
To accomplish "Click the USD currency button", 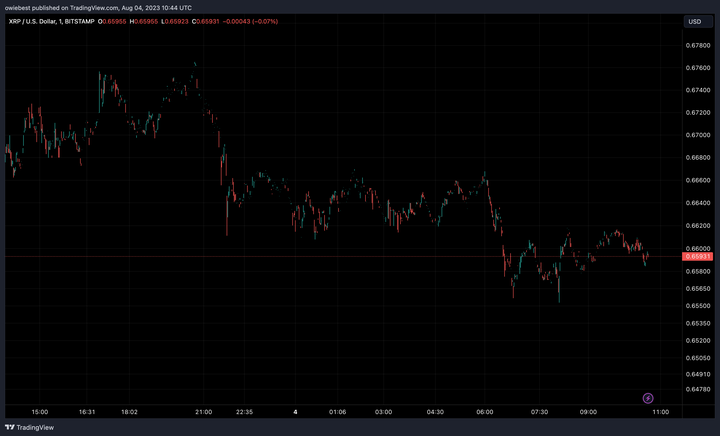I will coord(698,22).
